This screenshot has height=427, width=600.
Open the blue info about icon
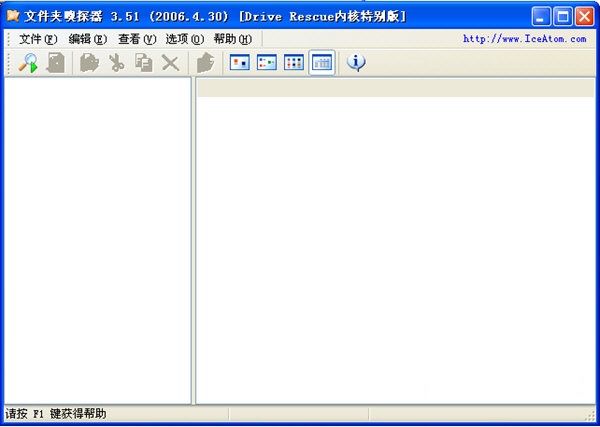[356, 62]
